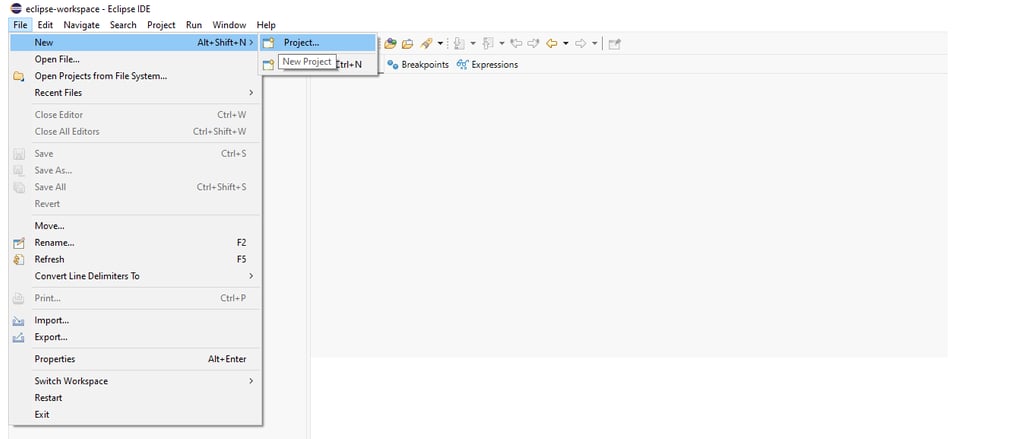
Task: Click the printer icon beside Print...
Action: (19, 299)
